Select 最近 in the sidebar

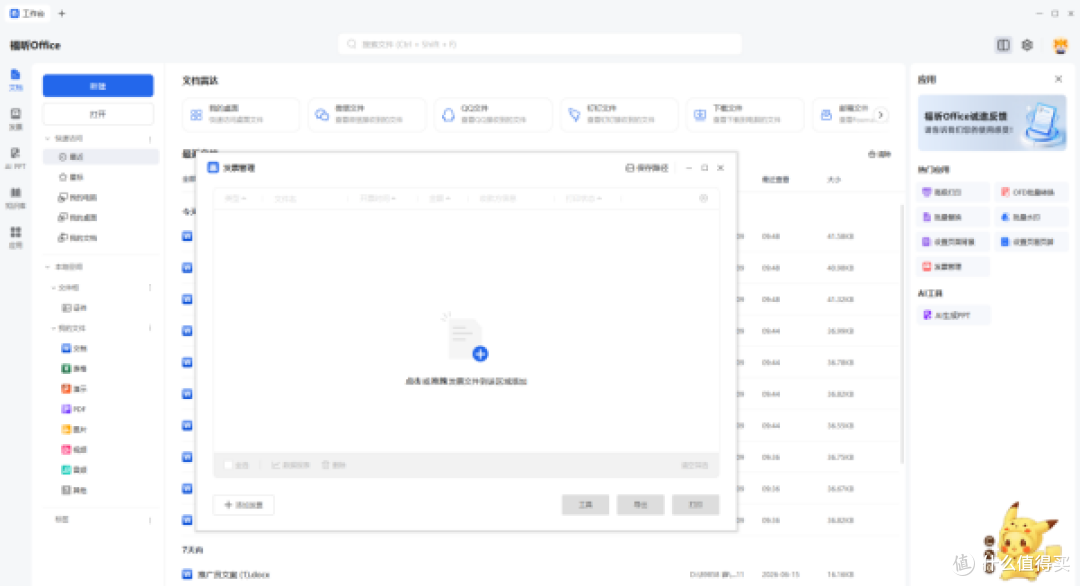[101, 157]
